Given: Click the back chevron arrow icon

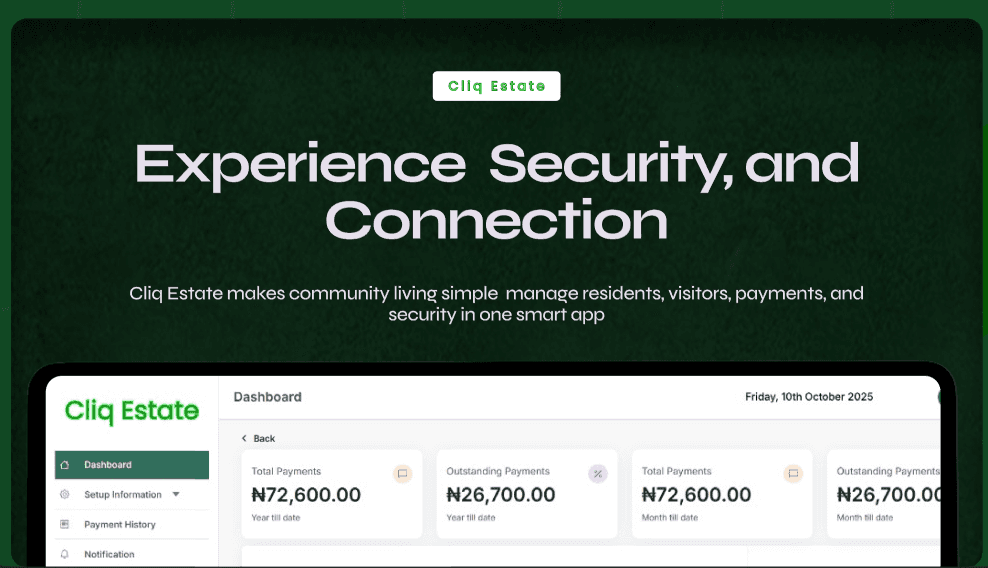Looking at the screenshot, I should [244, 438].
